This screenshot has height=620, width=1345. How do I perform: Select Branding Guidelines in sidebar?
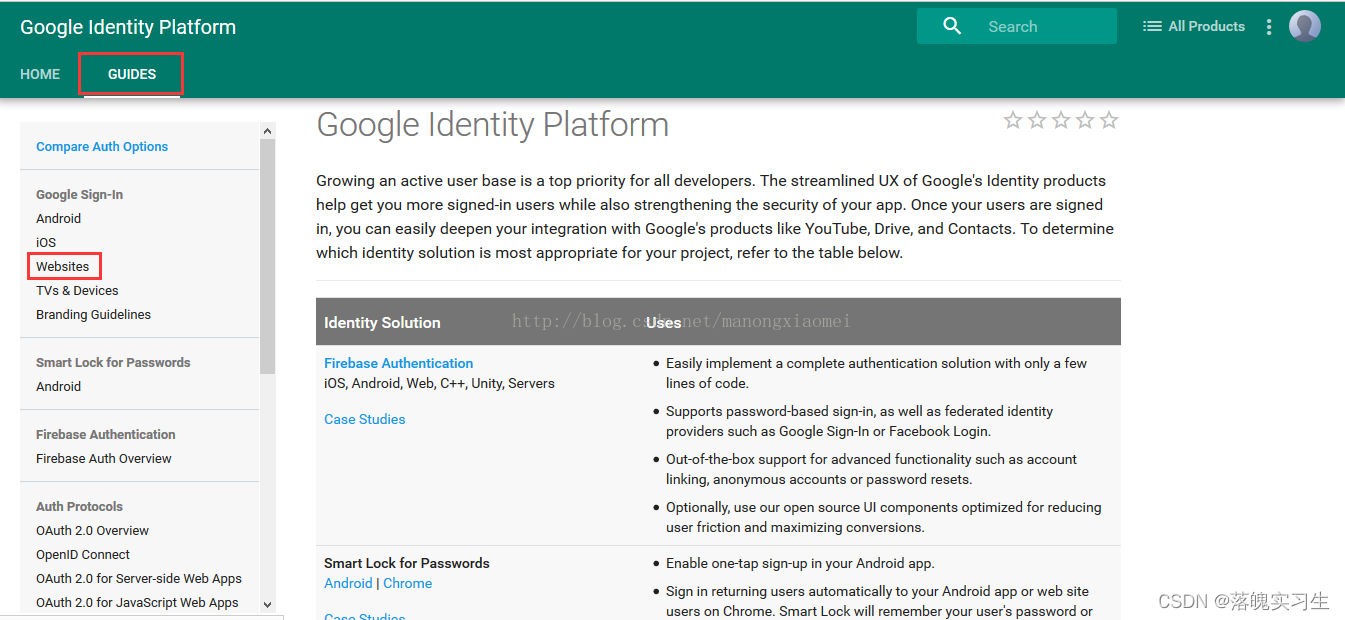point(93,314)
